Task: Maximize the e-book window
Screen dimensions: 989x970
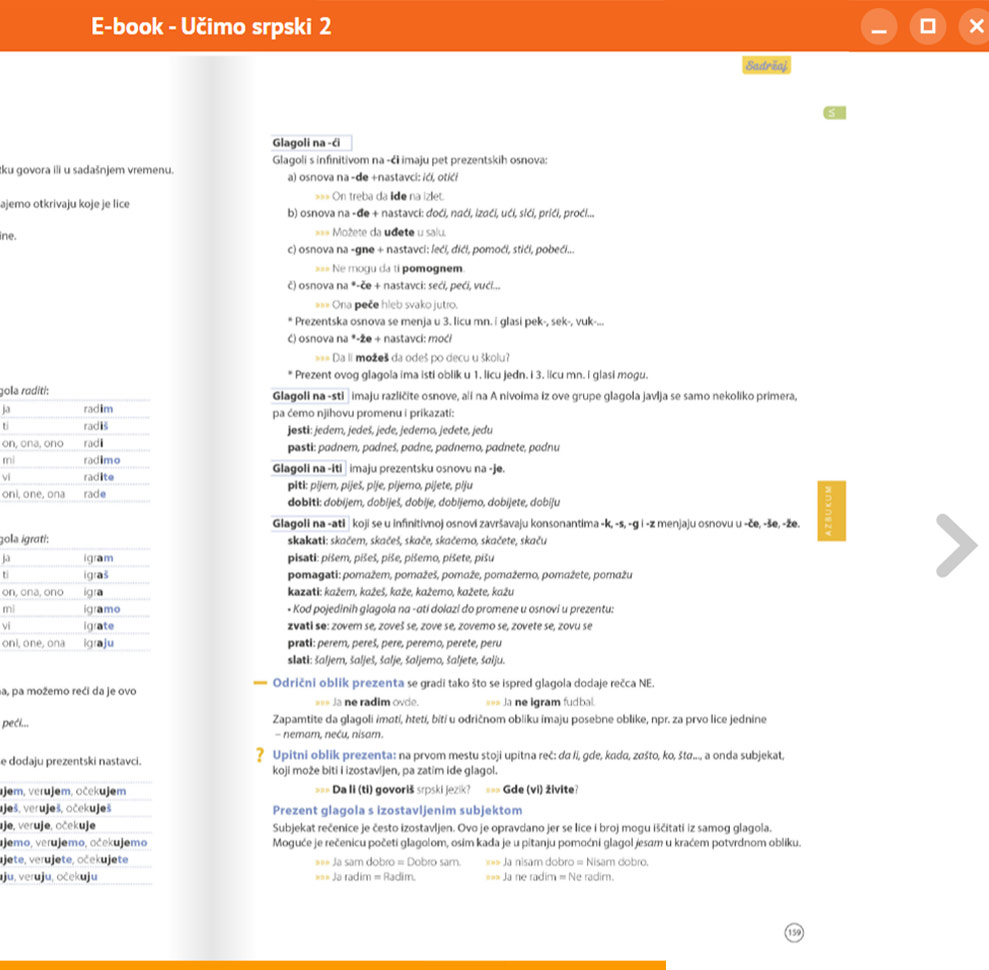Action: click(x=928, y=26)
